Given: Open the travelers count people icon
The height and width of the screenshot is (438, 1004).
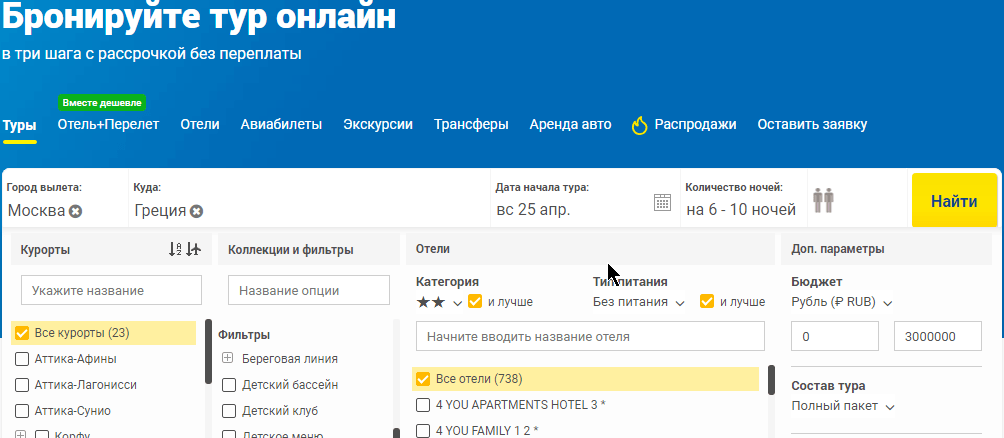Looking at the screenshot, I should pyautogui.click(x=823, y=200).
